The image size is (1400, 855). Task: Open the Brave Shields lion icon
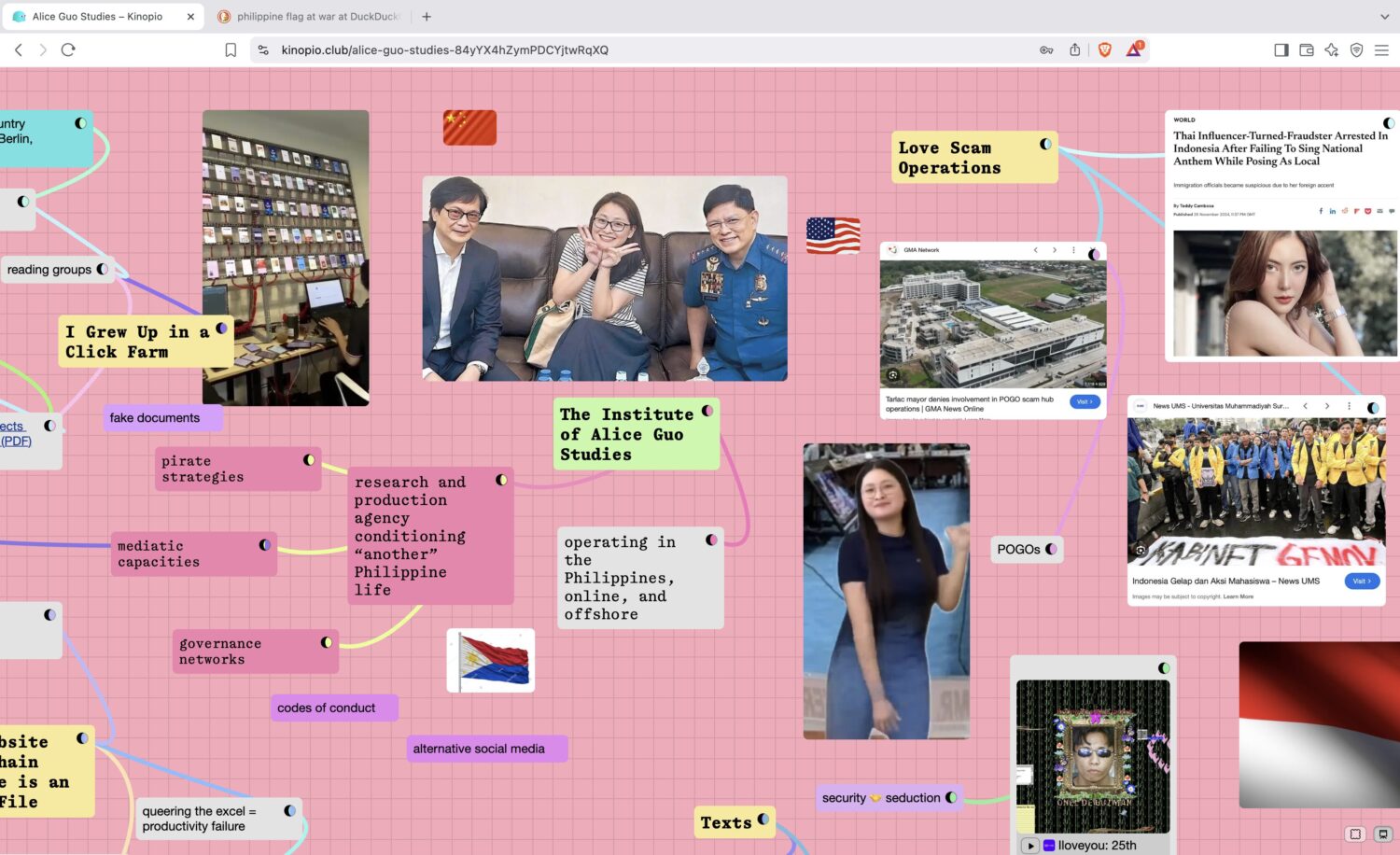pyautogui.click(x=1105, y=50)
